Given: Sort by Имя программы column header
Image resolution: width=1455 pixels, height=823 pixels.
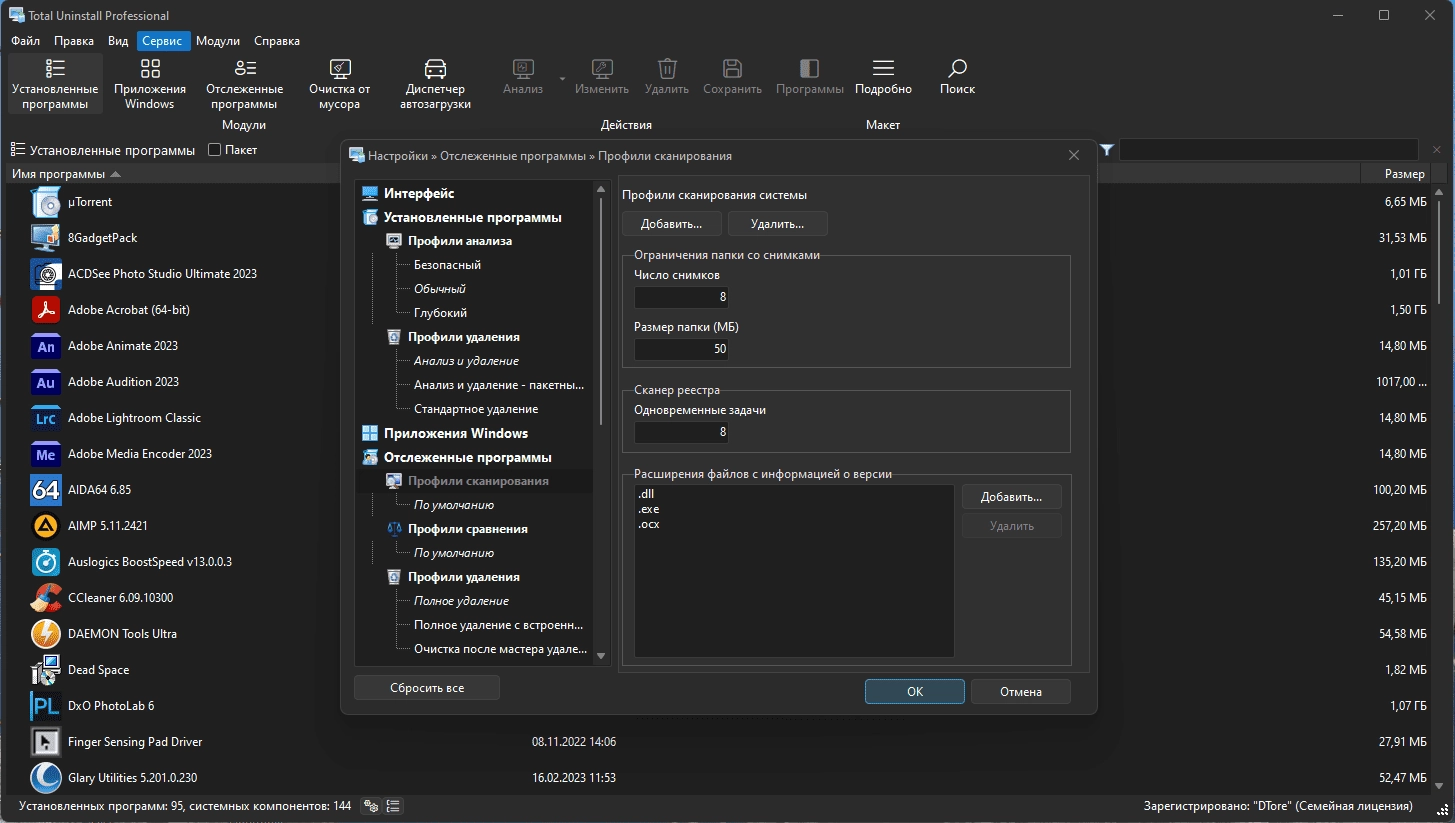Looking at the screenshot, I should 58,174.
